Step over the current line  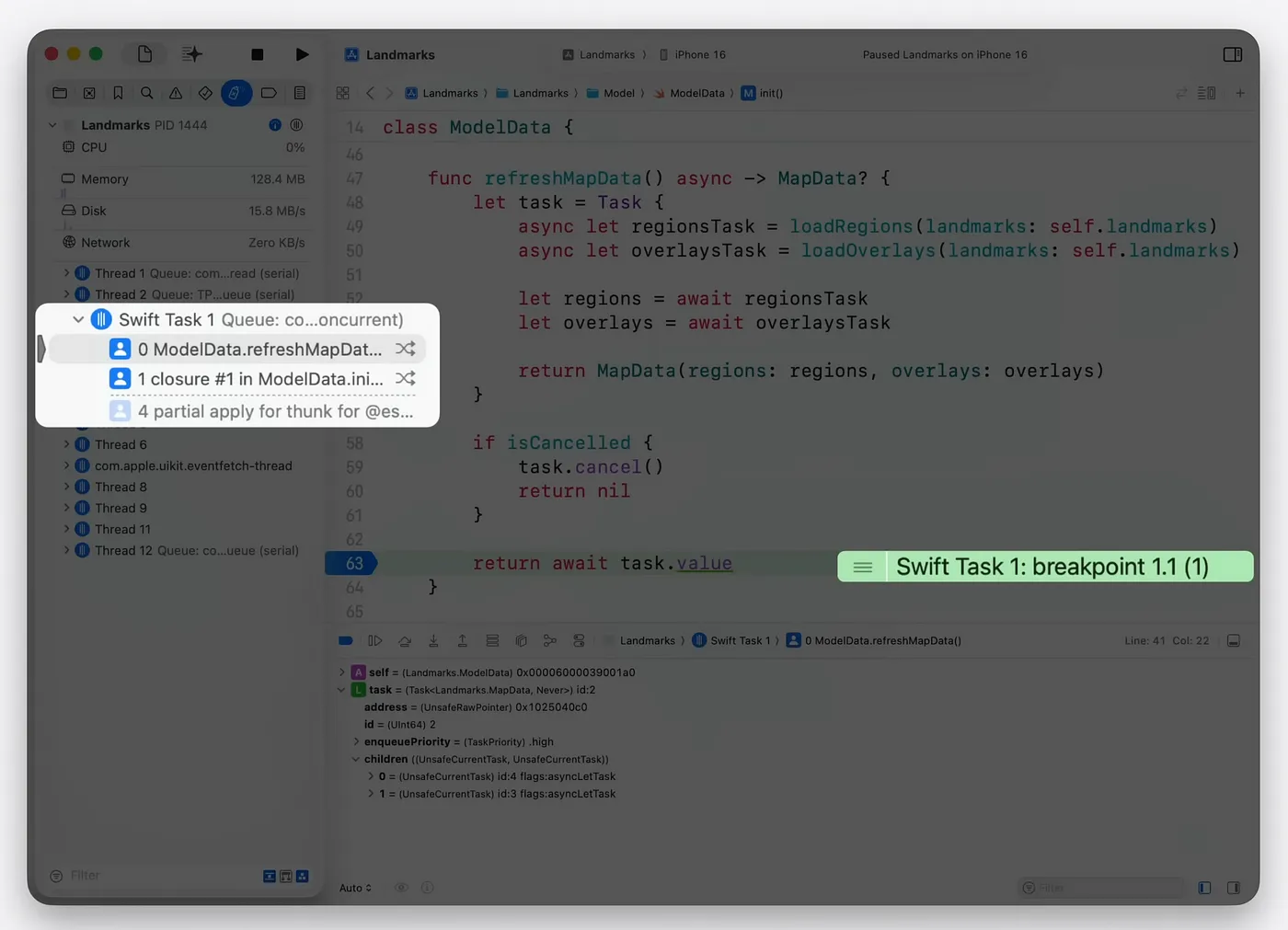click(405, 640)
